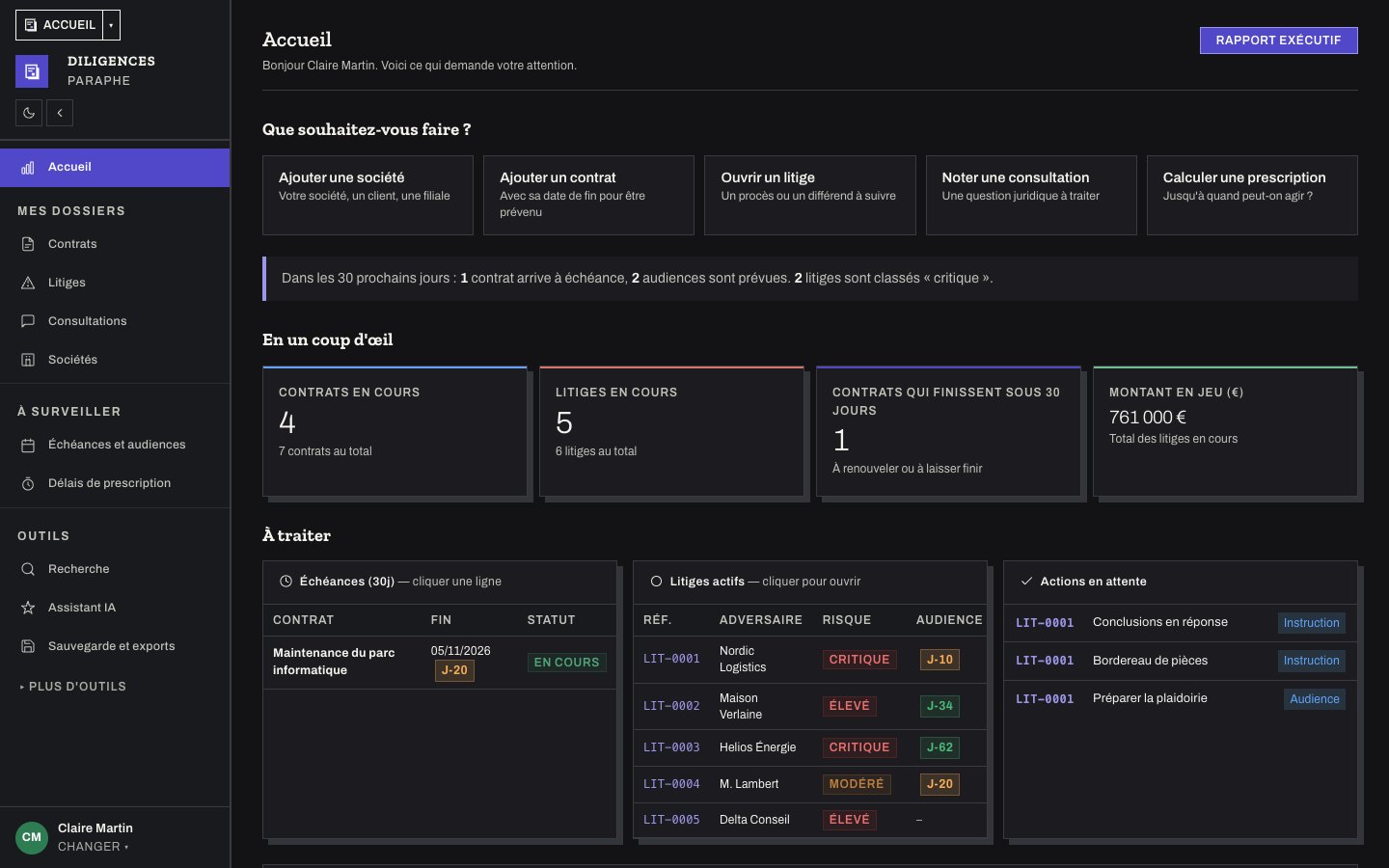Click the Maintenance du parc informatique row
1389x868 pixels.
point(440,662)
